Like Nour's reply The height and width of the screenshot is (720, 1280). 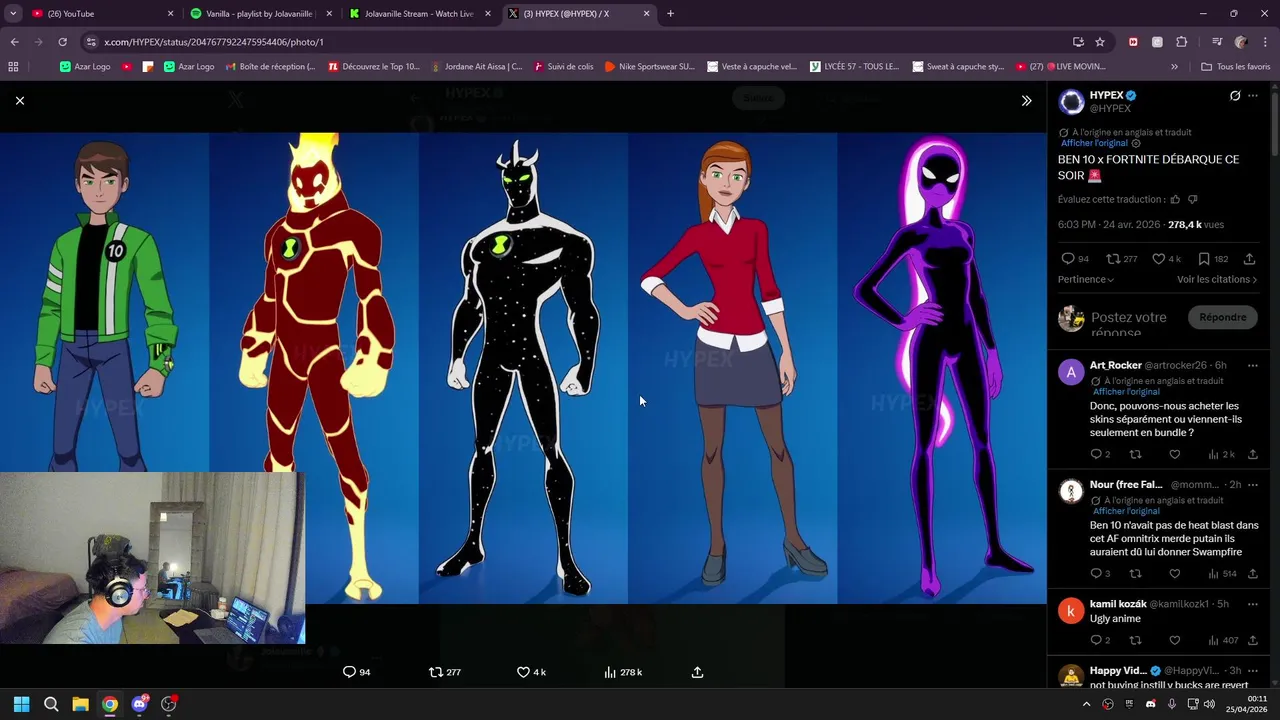coord(1175,573)
